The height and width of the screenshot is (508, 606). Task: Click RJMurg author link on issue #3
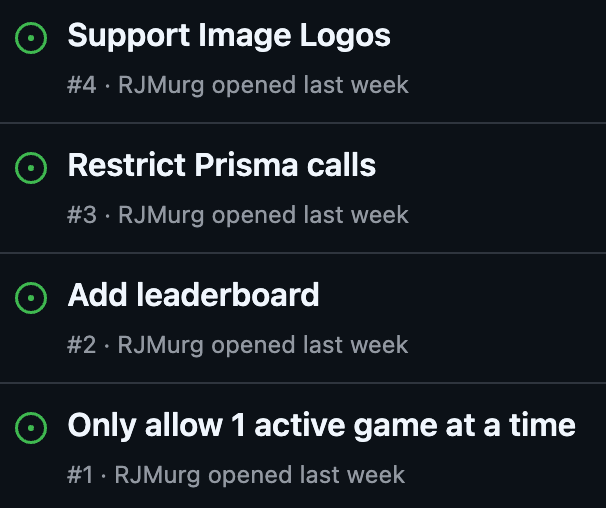tap(162, 215)
